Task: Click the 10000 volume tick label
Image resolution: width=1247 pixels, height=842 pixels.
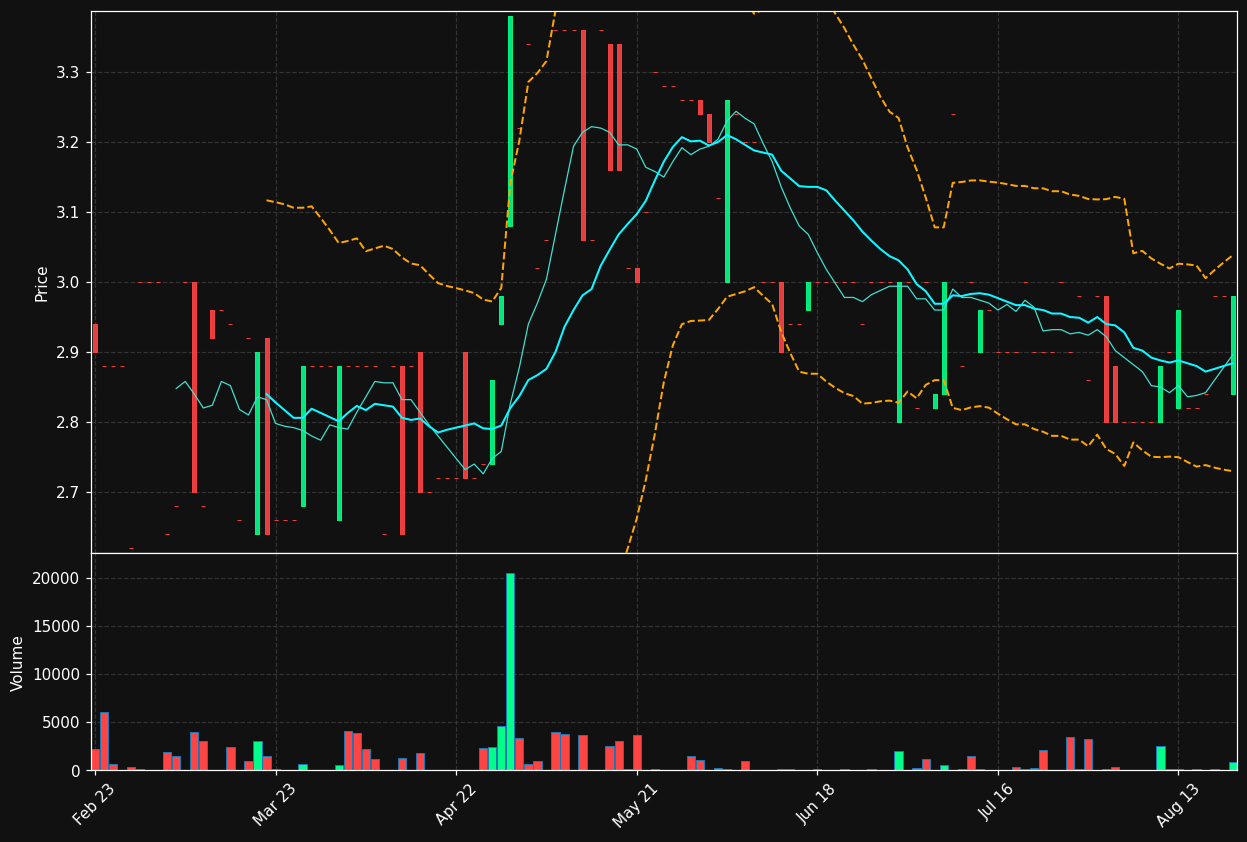Action: (x=56, y=675)
